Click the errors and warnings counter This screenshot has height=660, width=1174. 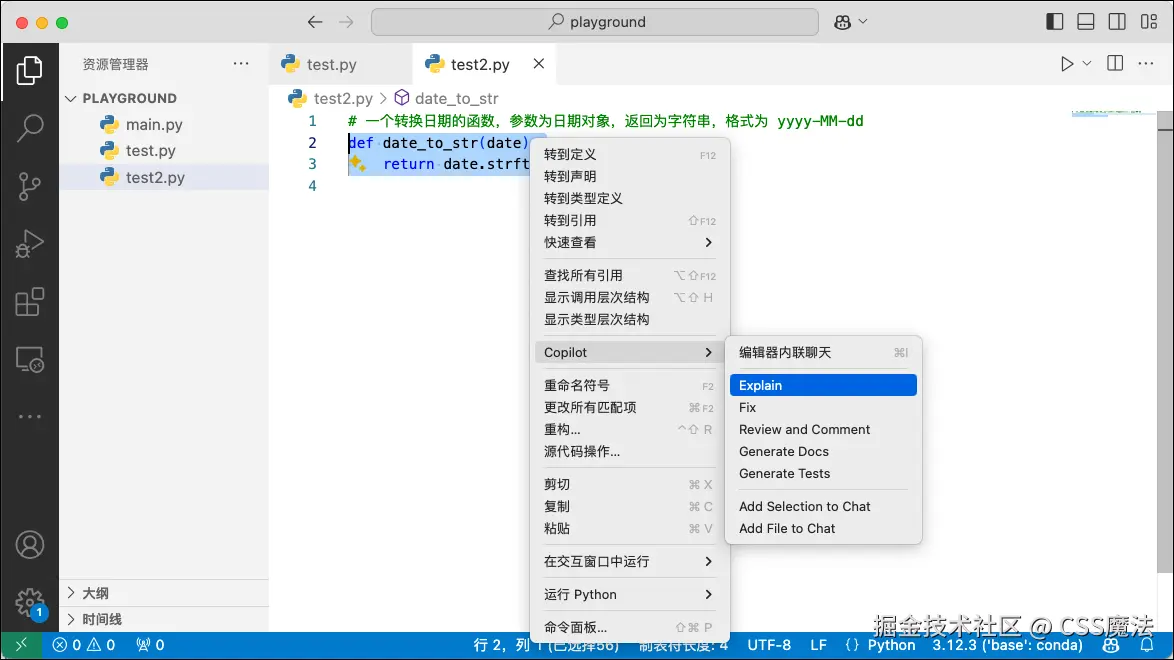[x=84, y=645]
